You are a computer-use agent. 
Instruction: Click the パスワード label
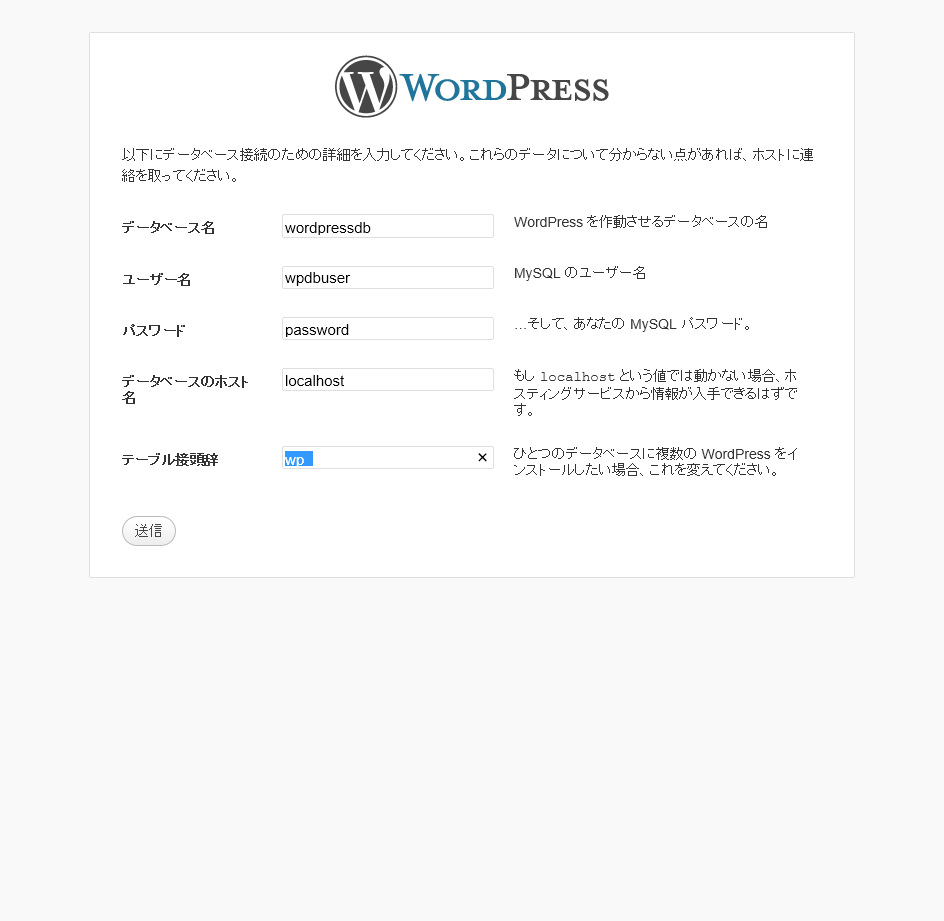click(154, 330)
